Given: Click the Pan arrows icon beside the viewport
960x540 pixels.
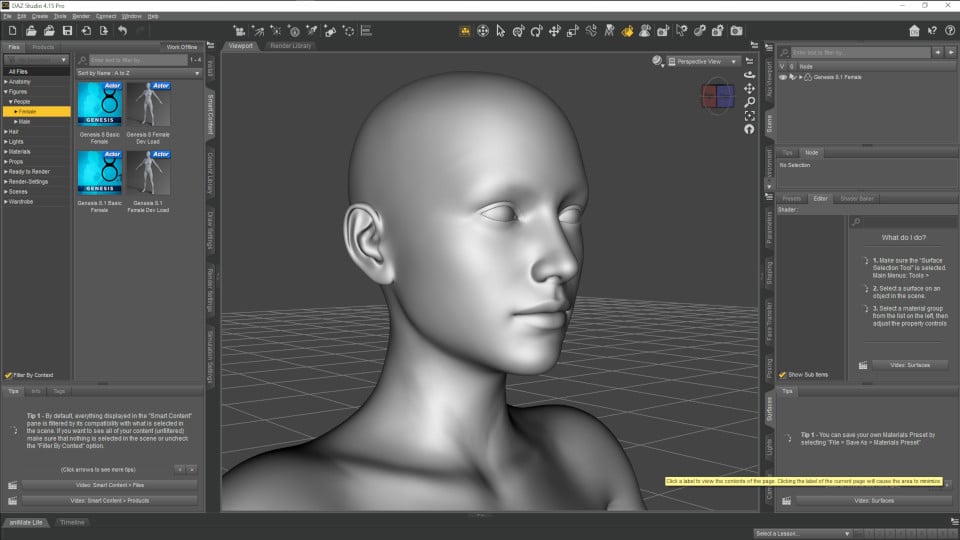Looking at the screenshot, I should 749,88.
